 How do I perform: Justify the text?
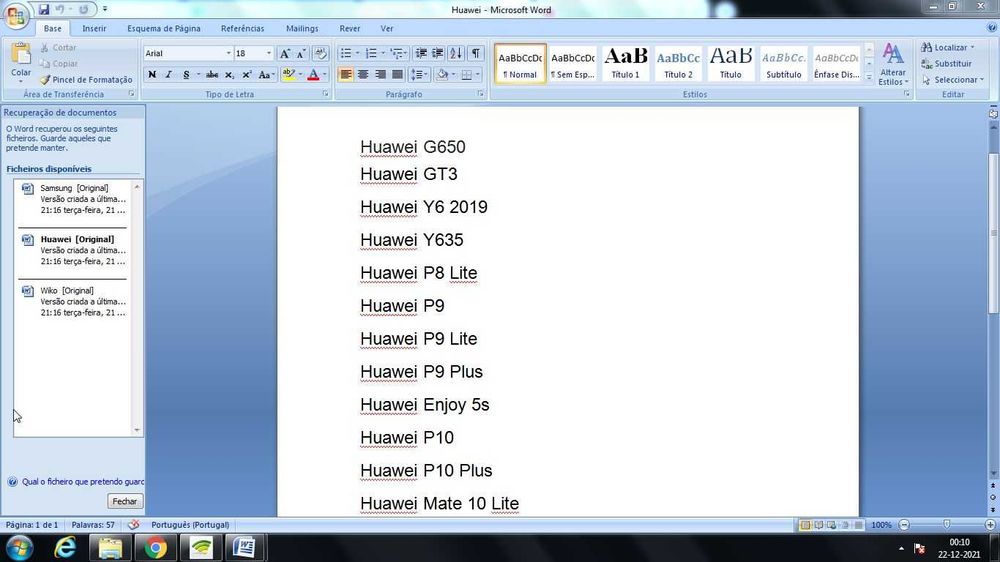point(397,75)
